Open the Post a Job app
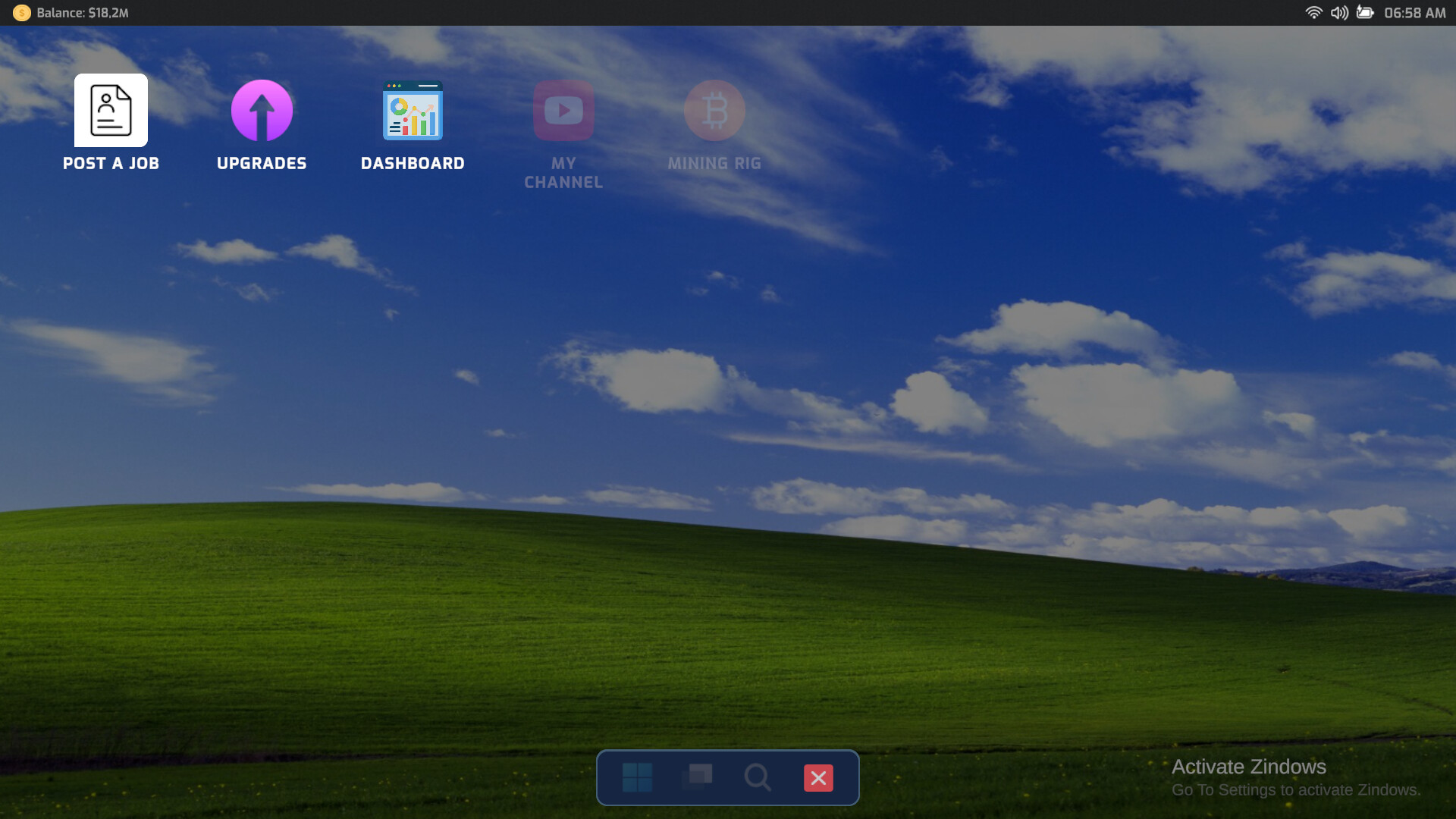The height and width of the screenshot is (819, 1456). tap(111, 121)
